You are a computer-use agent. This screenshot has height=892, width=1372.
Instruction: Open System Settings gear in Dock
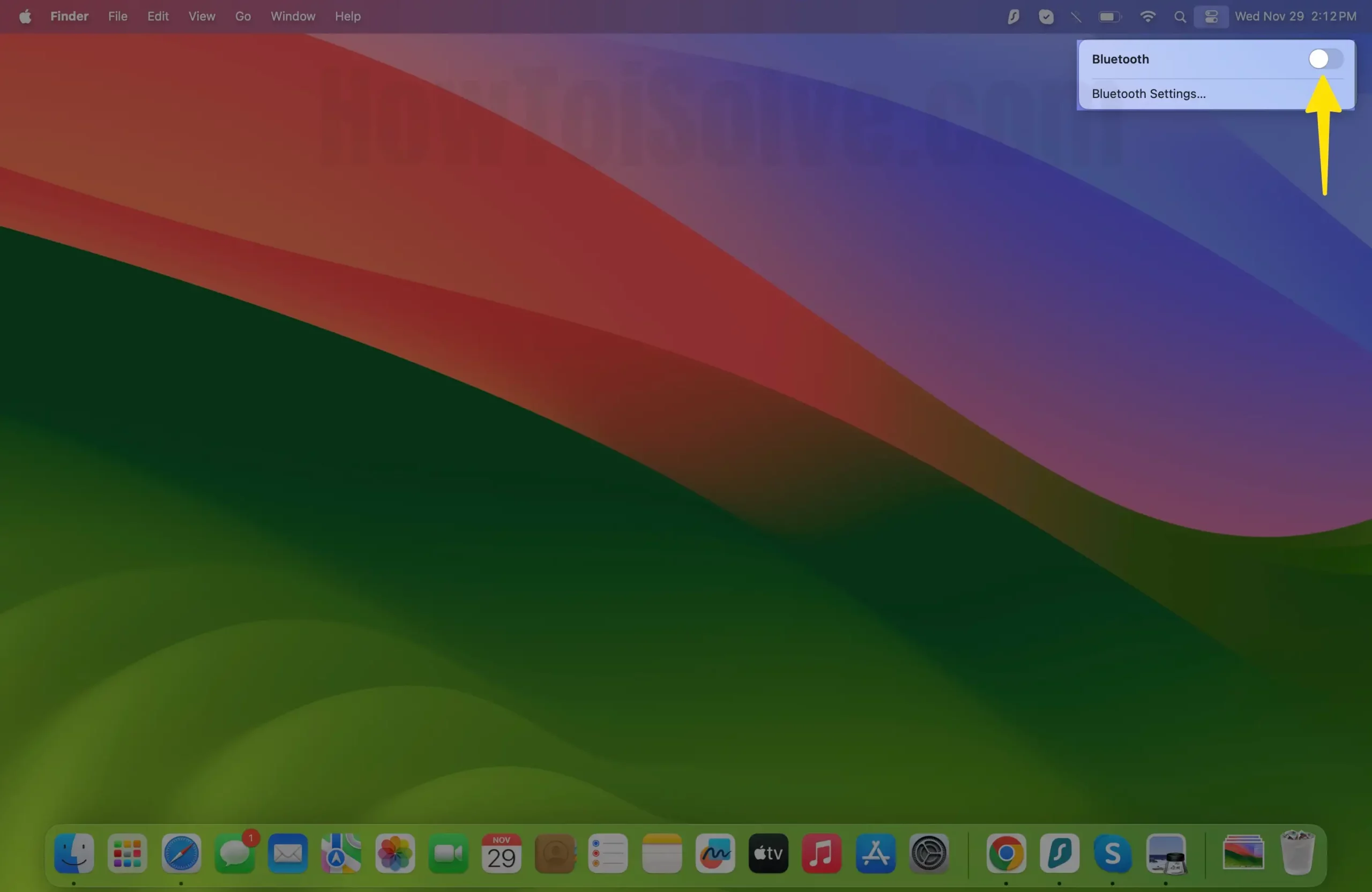(x=929, y=853)
